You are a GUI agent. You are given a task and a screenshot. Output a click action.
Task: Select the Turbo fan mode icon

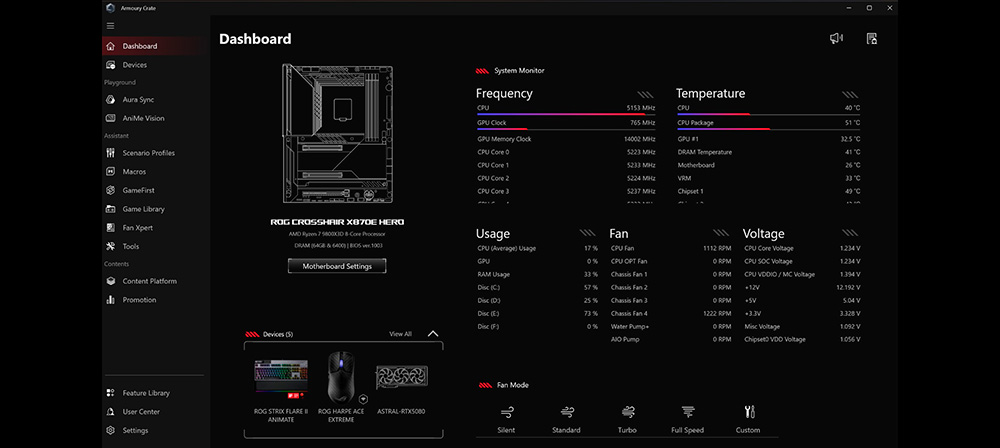coord(628,412)
